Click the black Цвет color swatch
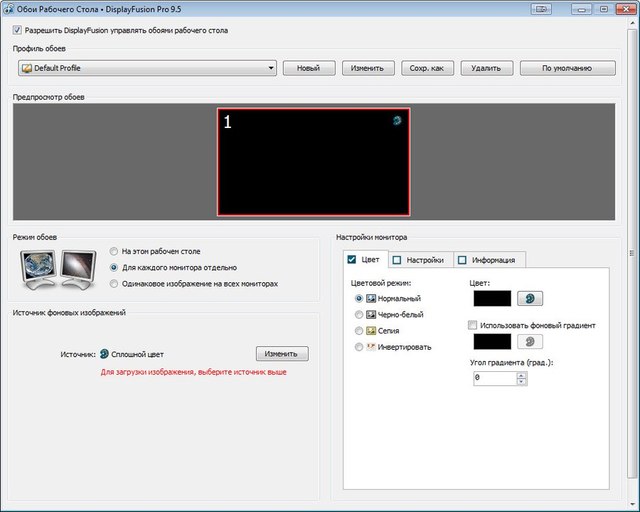 (490, 299)
